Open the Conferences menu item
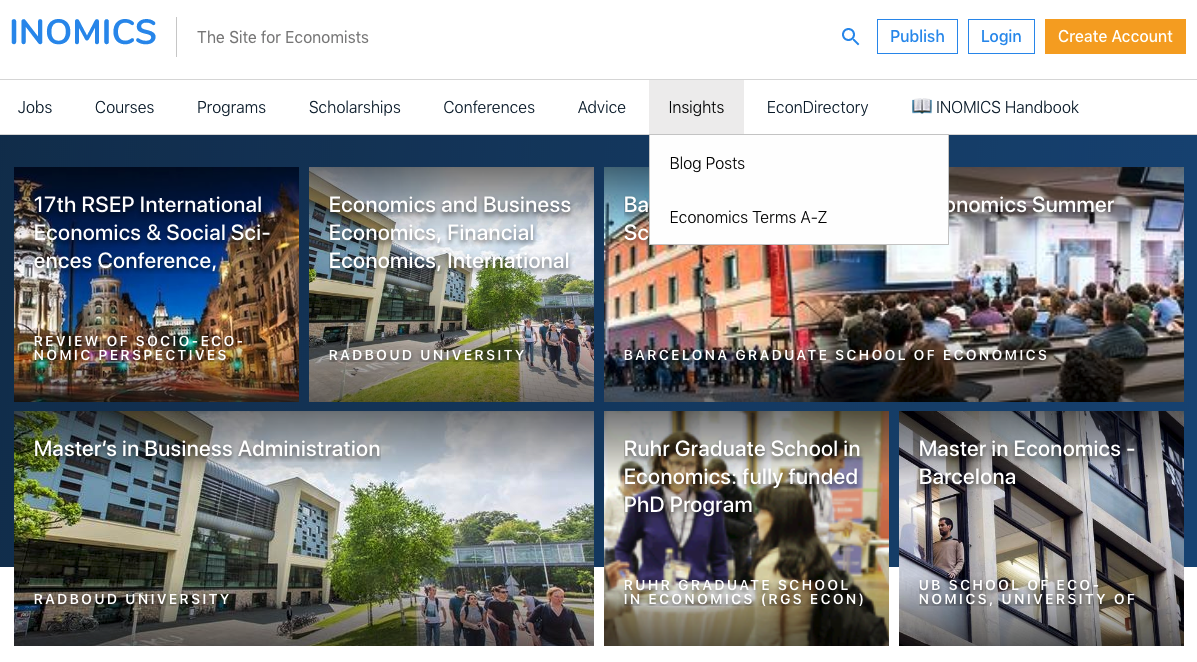Screen dimensions: 1197x662 point(489,108)
